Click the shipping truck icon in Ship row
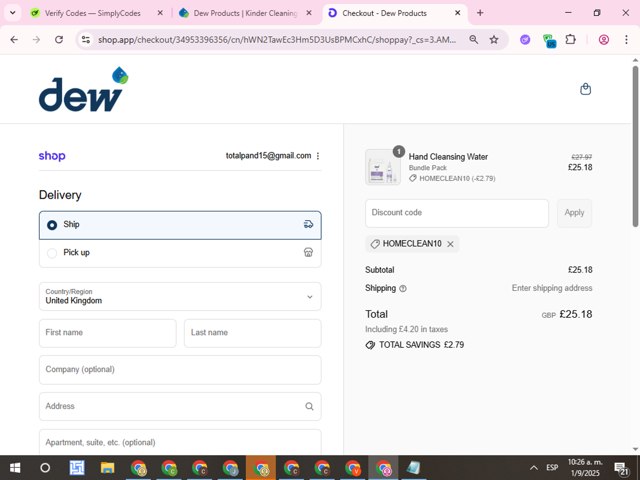Image resolution: width=640 pixels, height=480 pixels. [308, 224]
